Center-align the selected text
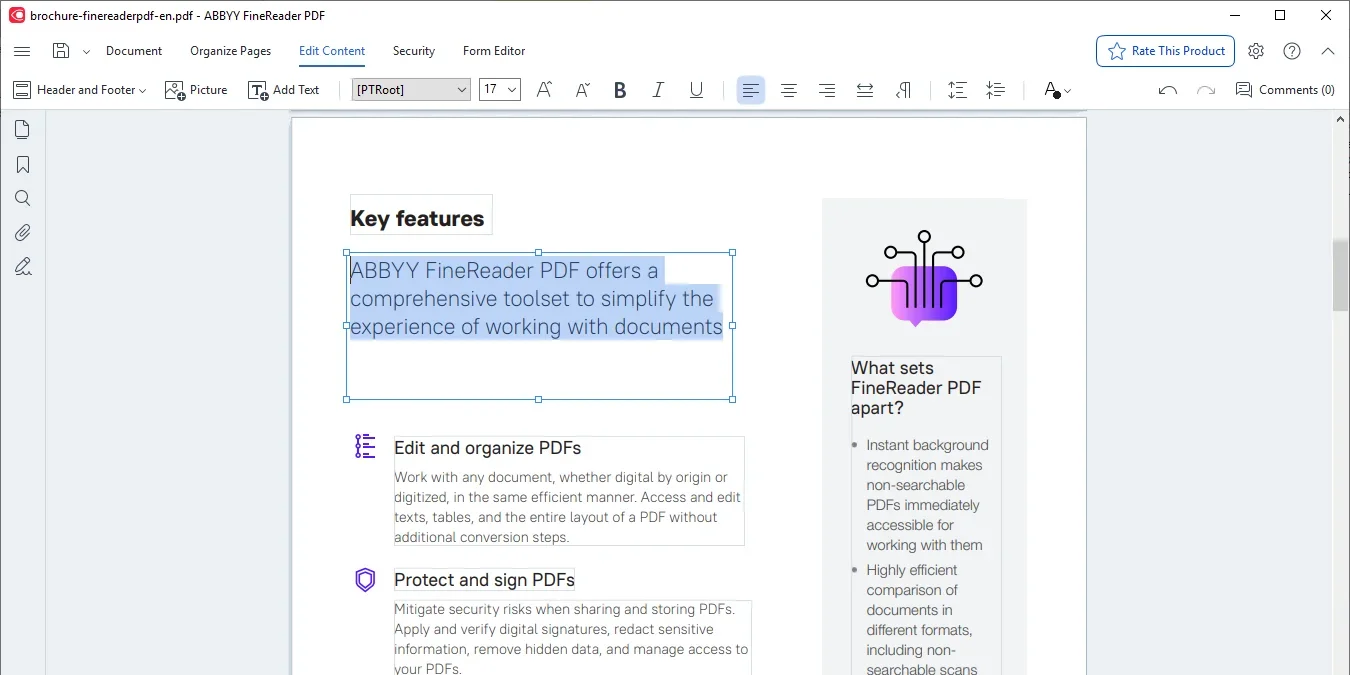Image resolution: width=1350 pixels, height=675 pixels. click(x=789, y=90)
